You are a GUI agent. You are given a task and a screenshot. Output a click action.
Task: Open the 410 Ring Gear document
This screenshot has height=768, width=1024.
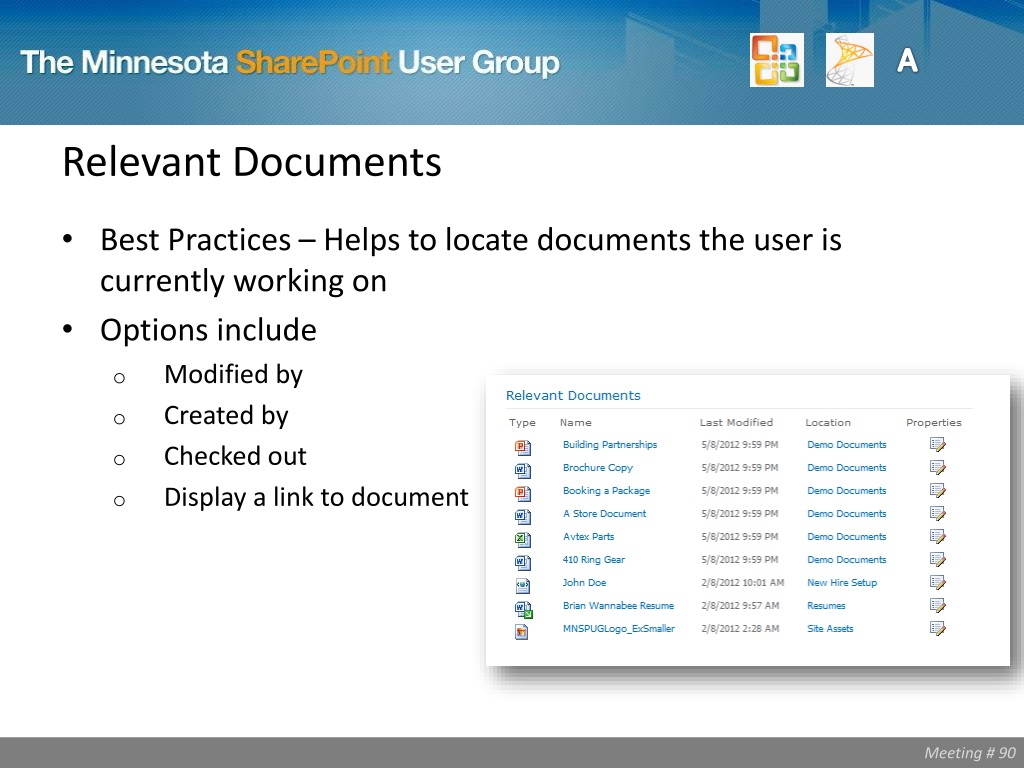[x=594, y=560]
